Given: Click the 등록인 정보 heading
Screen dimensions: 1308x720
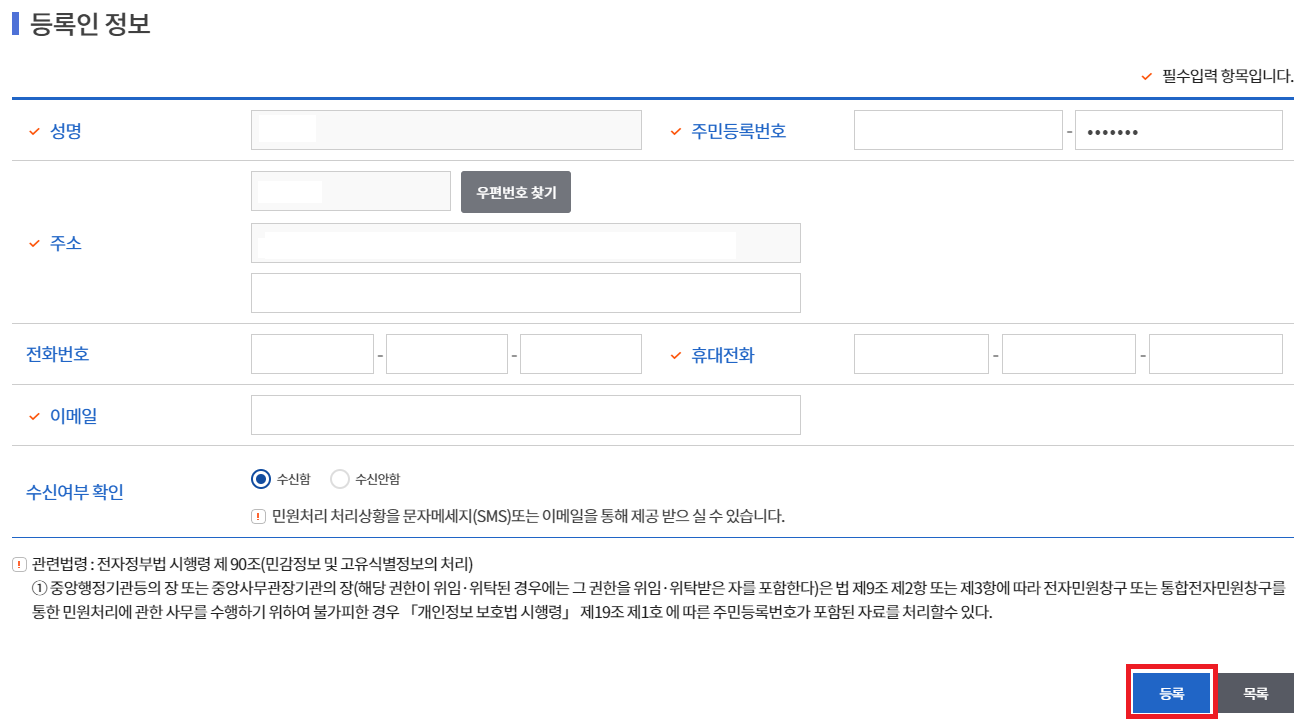Looking at the screenshot, I should [91, 23].
